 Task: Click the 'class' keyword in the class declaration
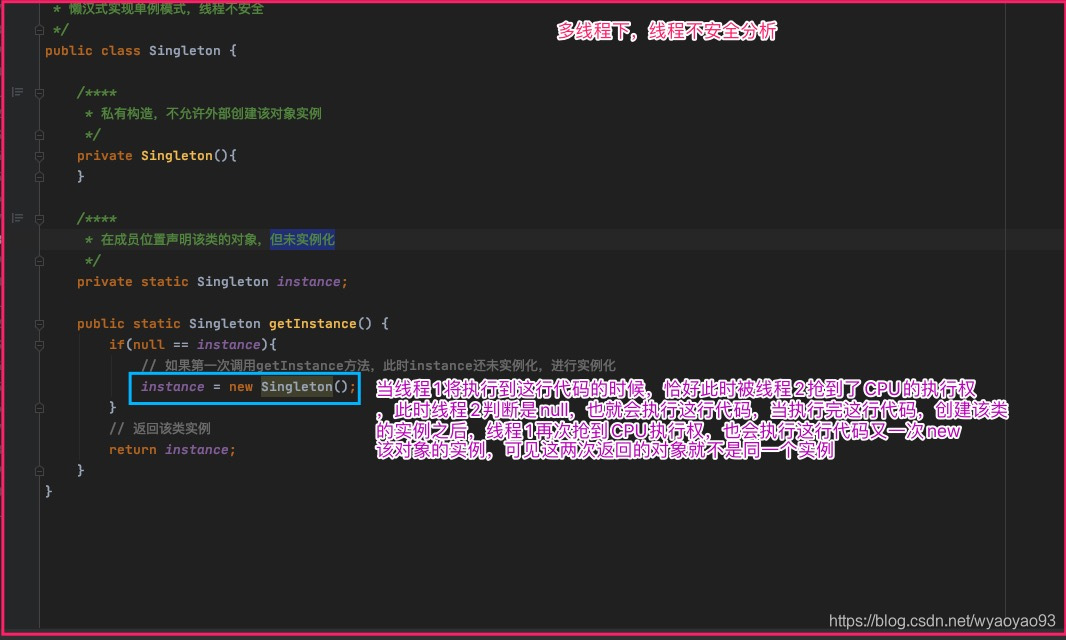coord(121,50)
